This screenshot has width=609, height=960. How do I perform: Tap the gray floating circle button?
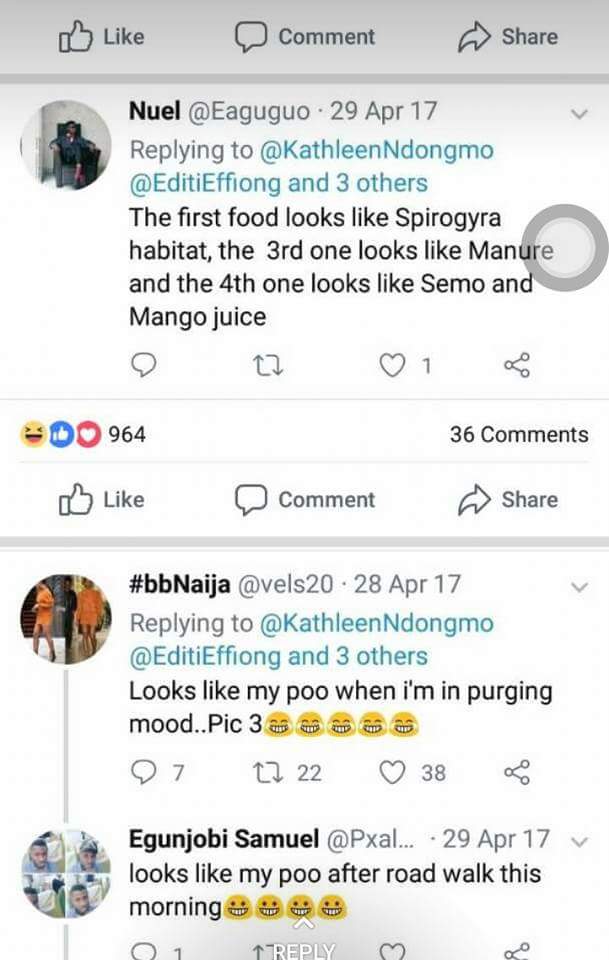coord(565,248)
